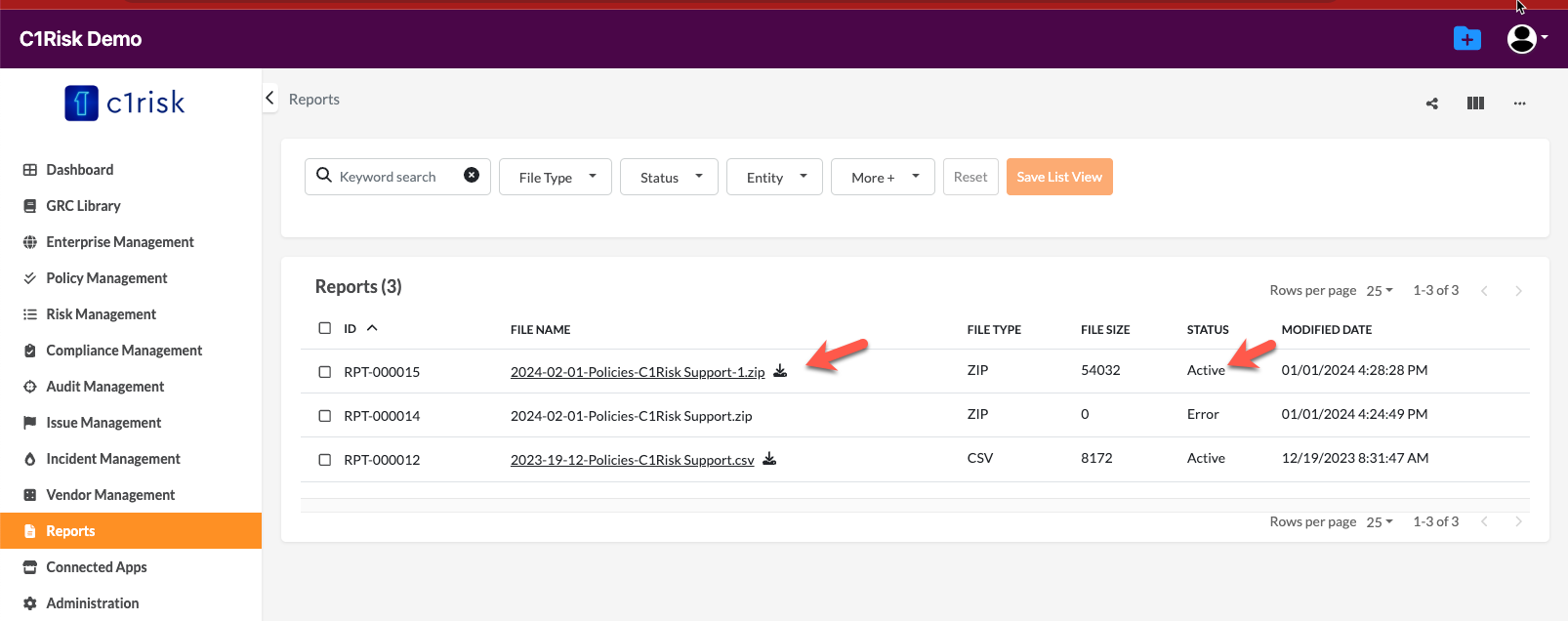The height and width of the screenshot is (621, 1568).
Task: Click the Incident Management flame icon
Action: pos(30,459)
